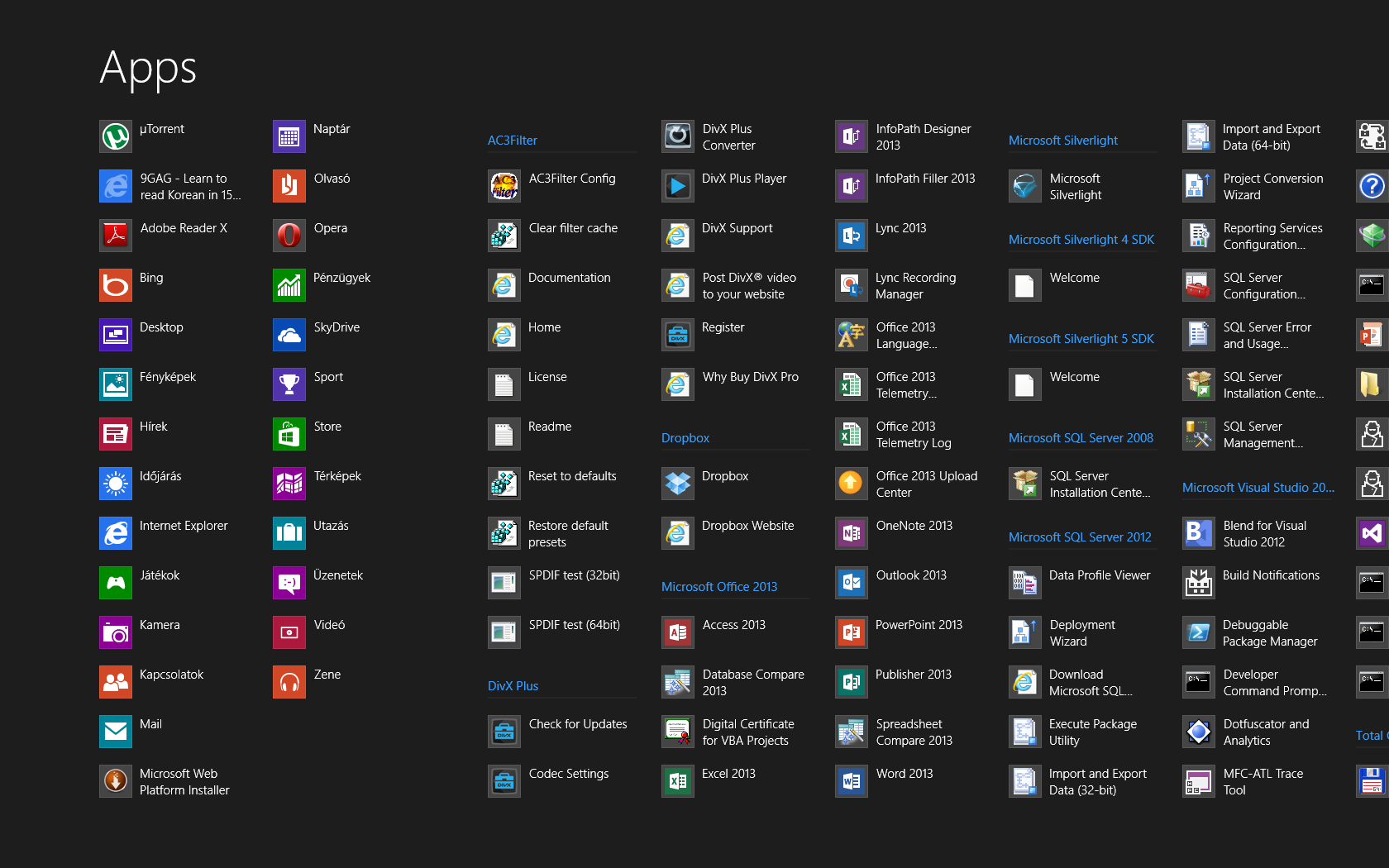The width and height of the screenshot is (1389, 868).
Task: Launch the Zene music icon
Action: tap(289, 682)
